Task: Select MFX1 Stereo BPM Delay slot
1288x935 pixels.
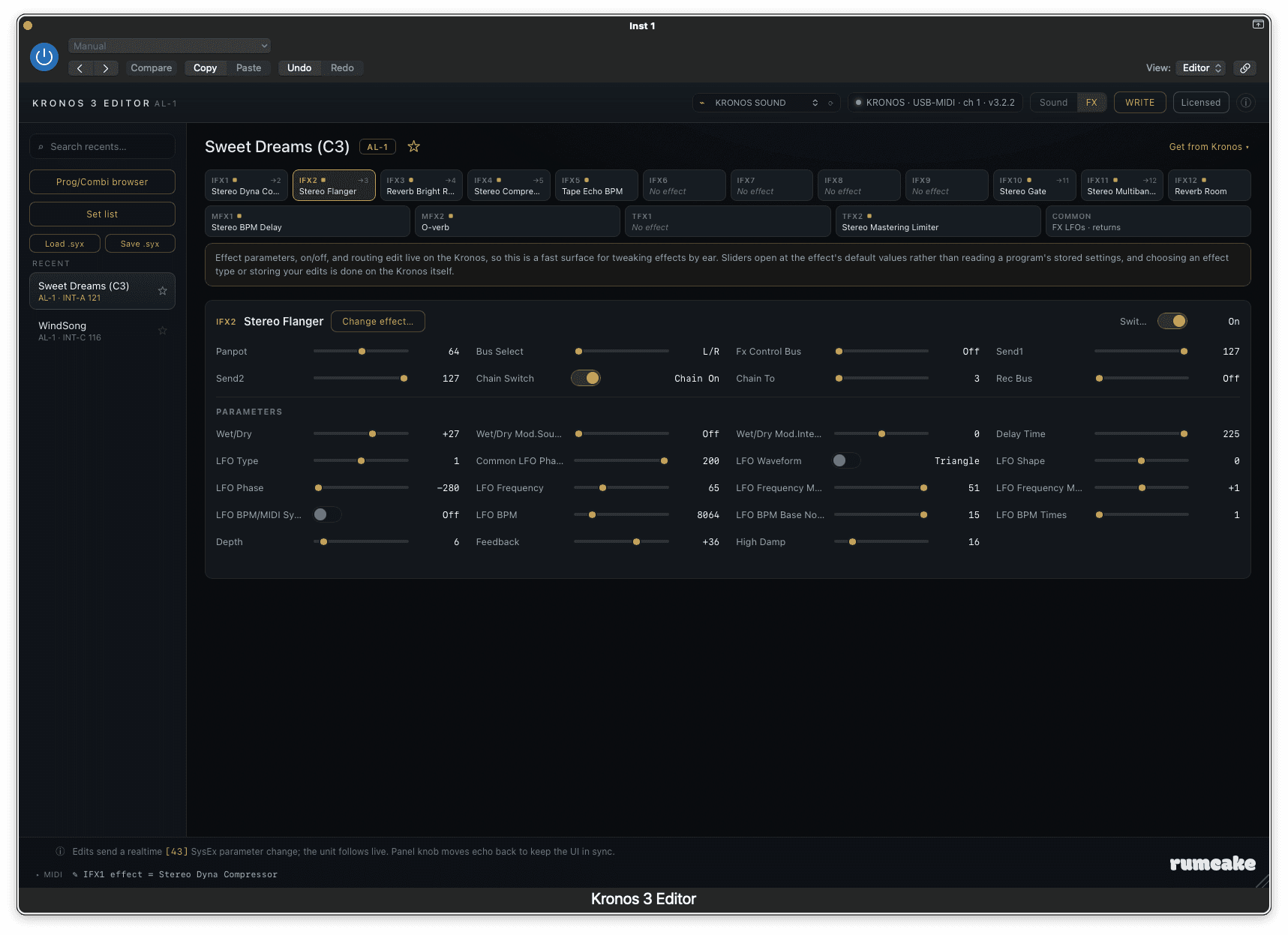Action: [x=308, y=221]
